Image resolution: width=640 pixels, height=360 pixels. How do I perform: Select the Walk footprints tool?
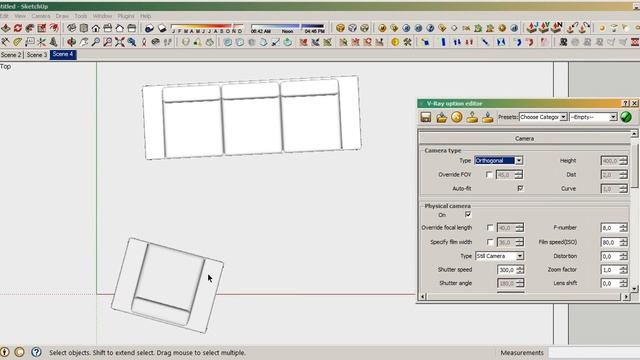pyautogui.click(x=167, y=42)
